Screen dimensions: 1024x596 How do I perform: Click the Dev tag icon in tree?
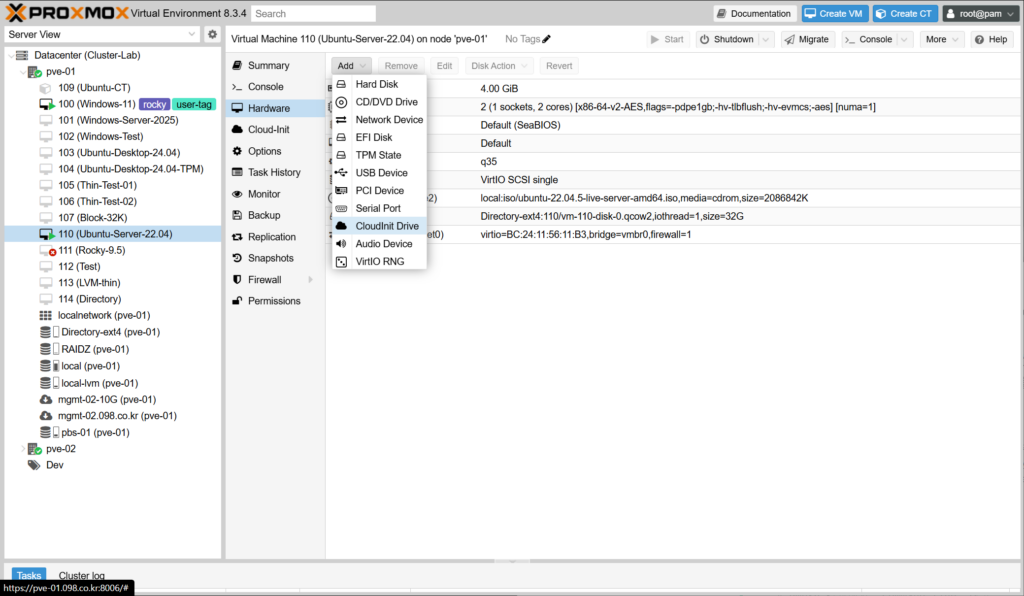[x=33, y=465]
